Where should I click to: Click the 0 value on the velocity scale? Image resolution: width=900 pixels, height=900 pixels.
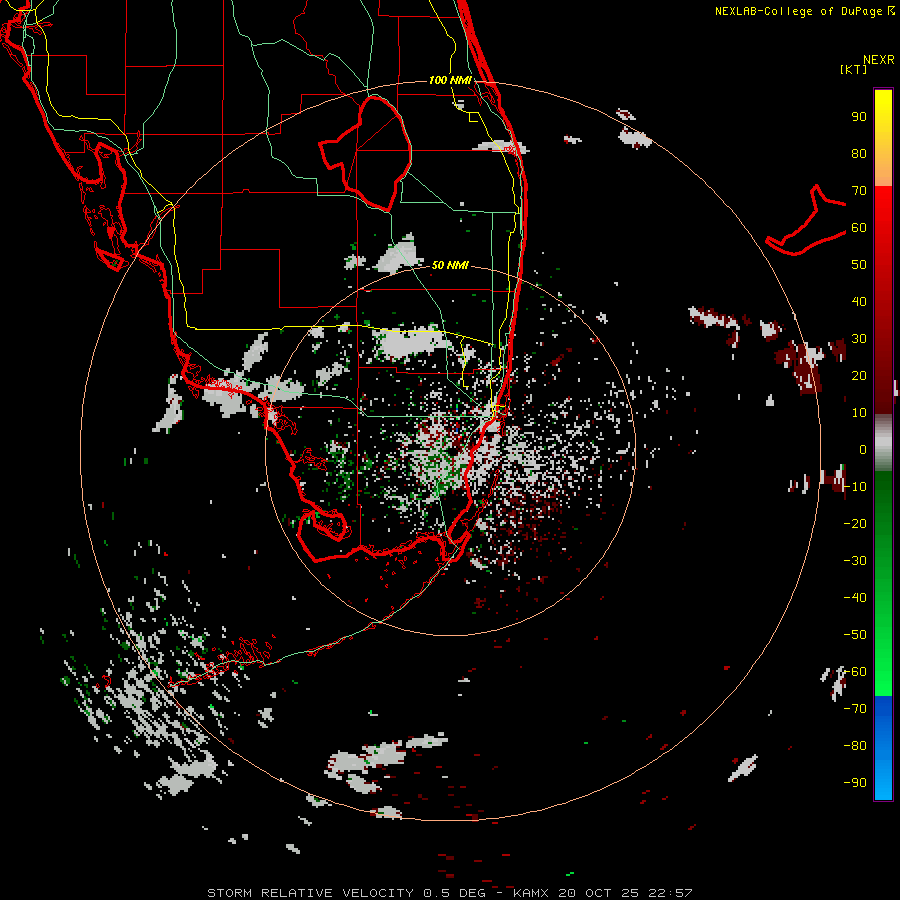[x=863, y=450]
